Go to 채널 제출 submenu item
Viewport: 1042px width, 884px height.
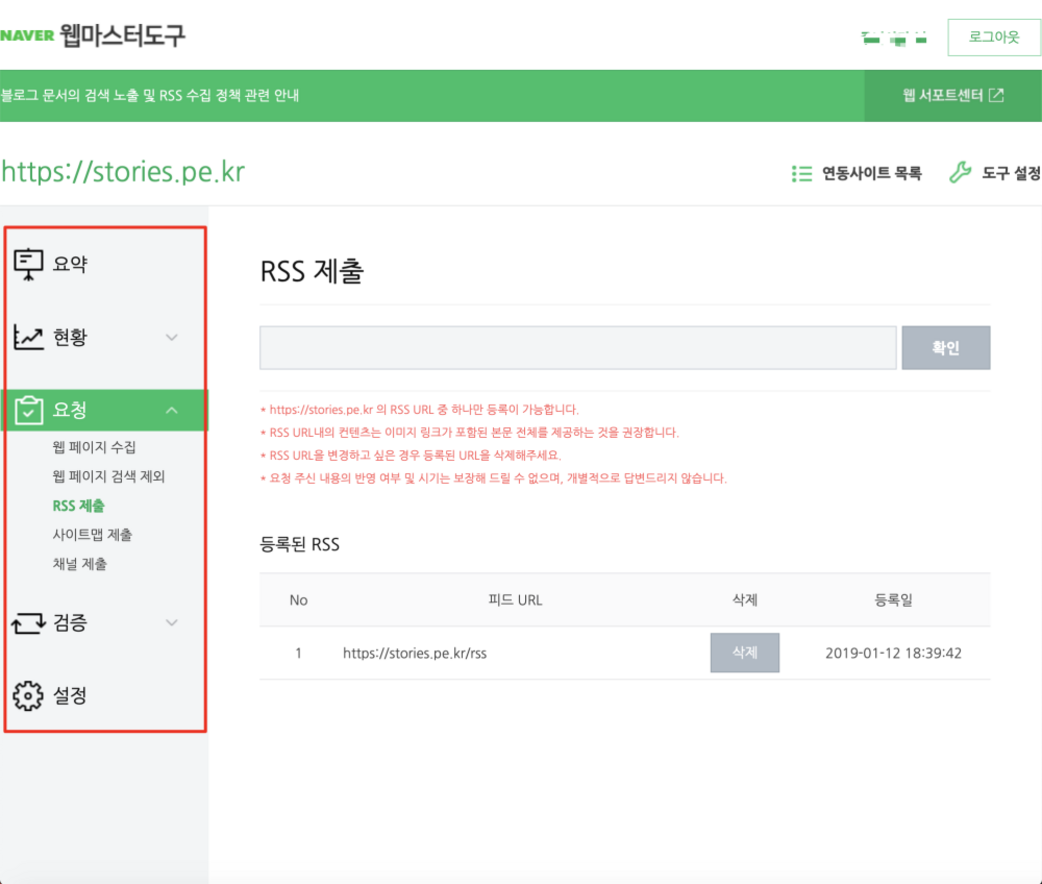80,564
